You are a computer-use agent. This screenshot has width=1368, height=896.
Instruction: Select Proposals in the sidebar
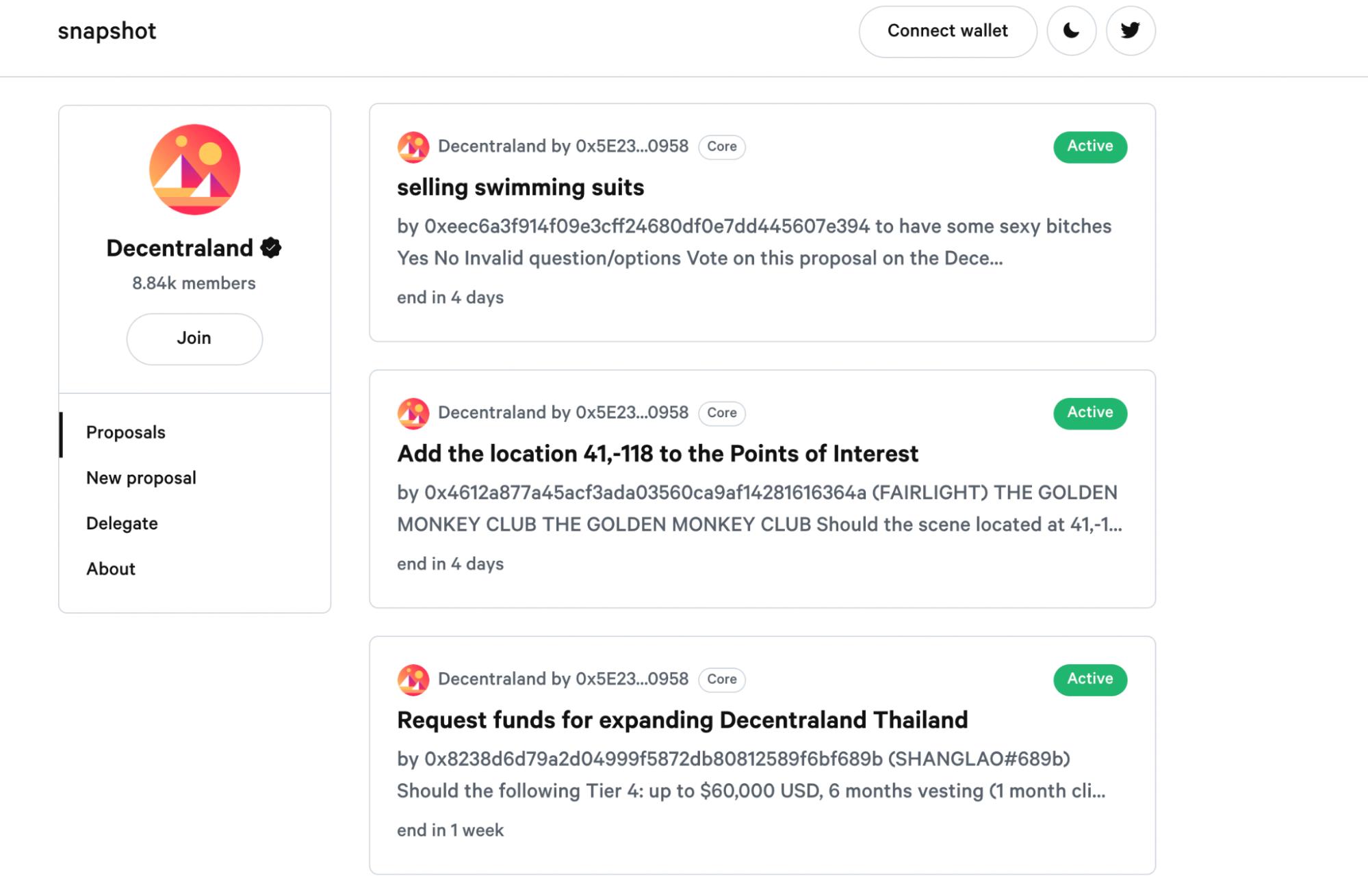[126, 432]
